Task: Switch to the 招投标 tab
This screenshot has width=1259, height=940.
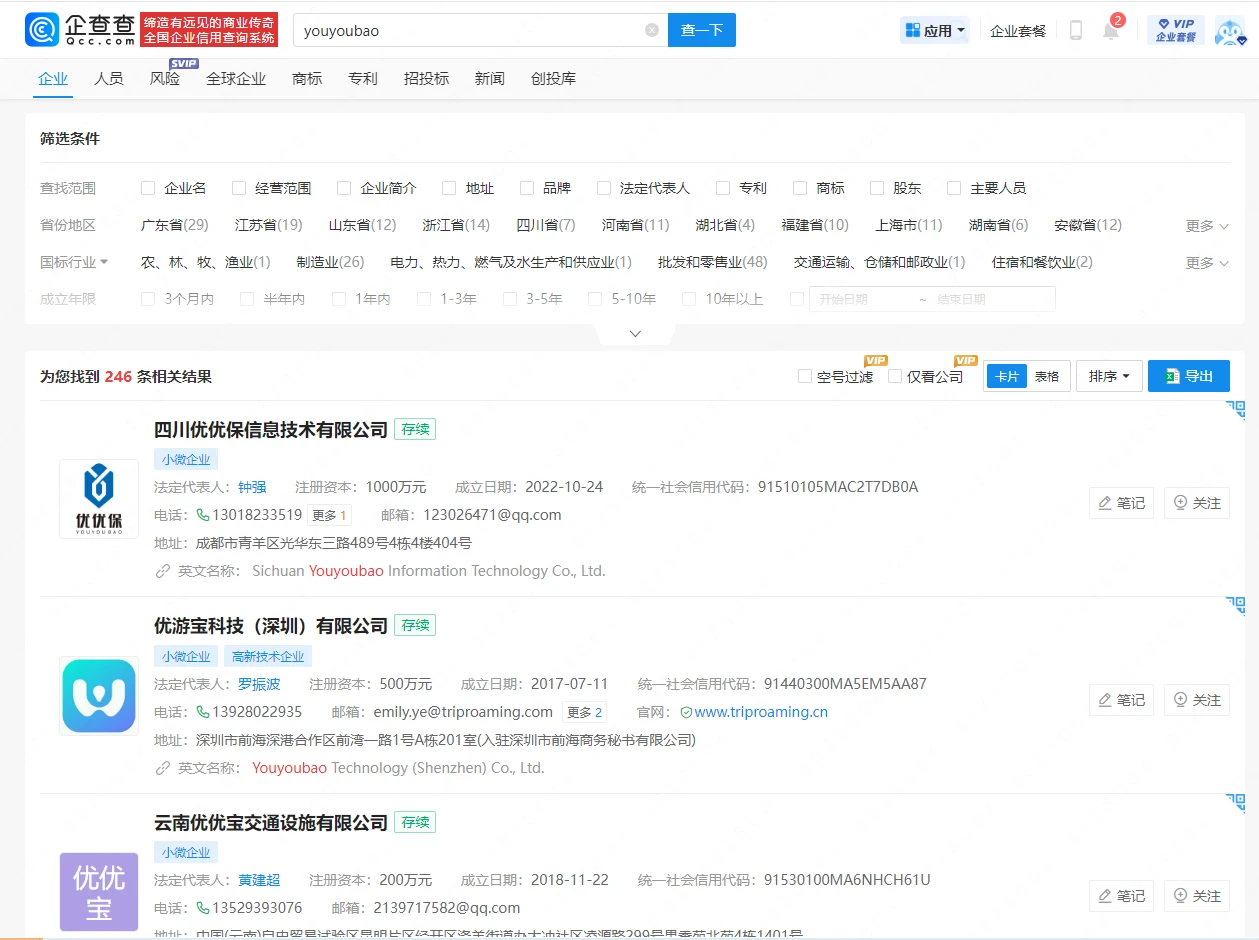Action: point(426,78)
